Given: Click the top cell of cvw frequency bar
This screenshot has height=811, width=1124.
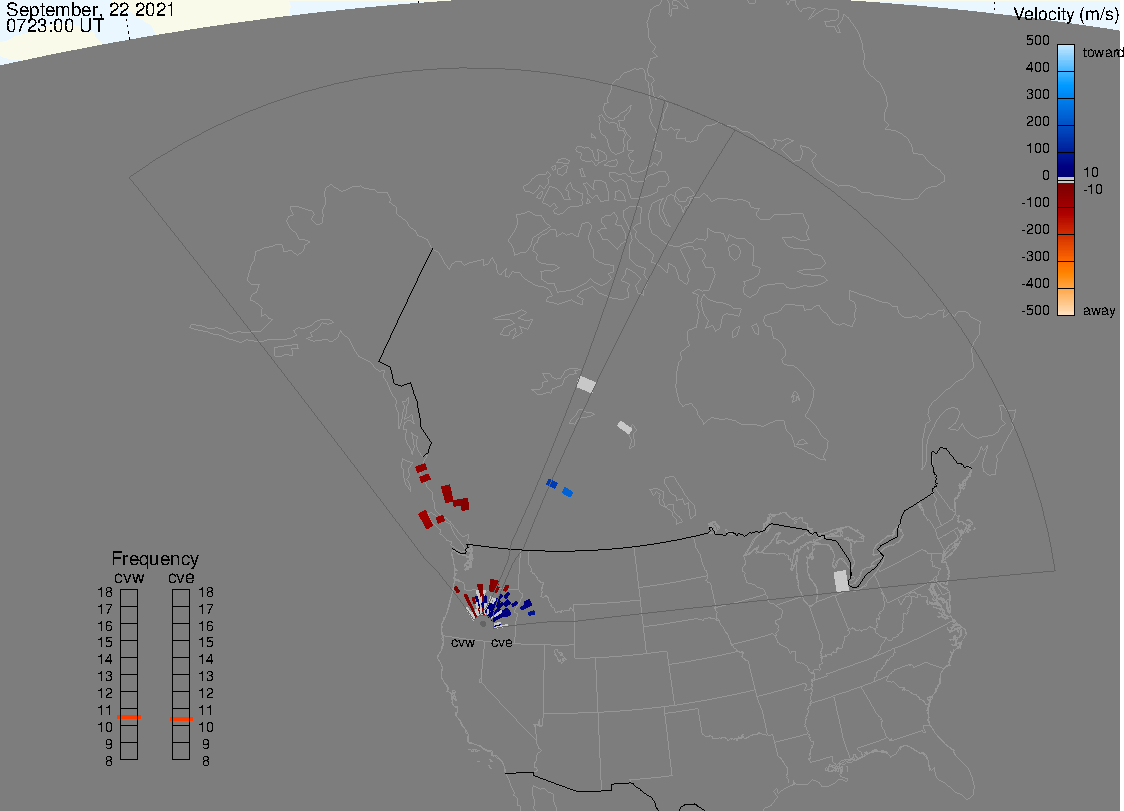Looking at the screenshot, I should (x=129, y=598).
